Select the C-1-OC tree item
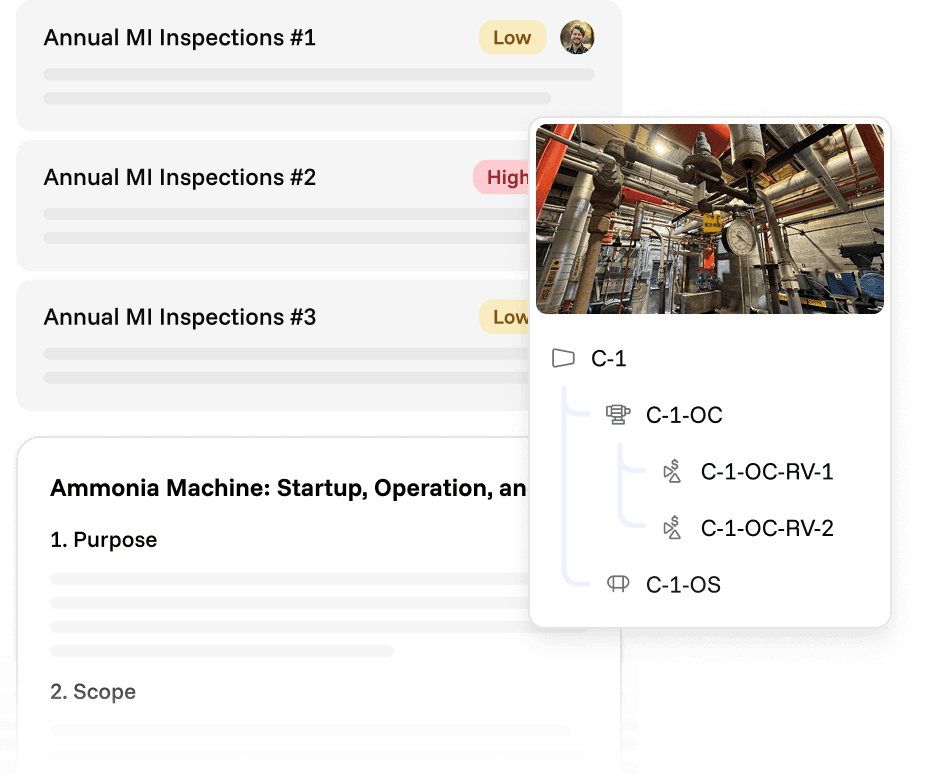The height and width of the screenshot is (776, 933). [684, 415]
